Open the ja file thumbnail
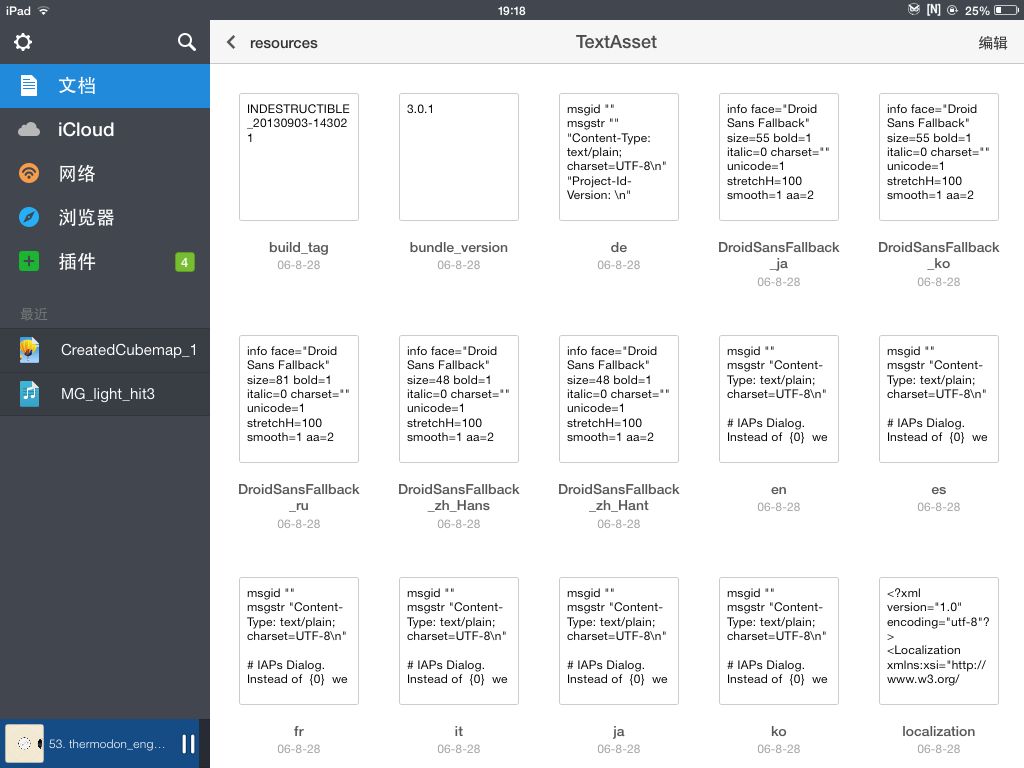 pos(618,641)
